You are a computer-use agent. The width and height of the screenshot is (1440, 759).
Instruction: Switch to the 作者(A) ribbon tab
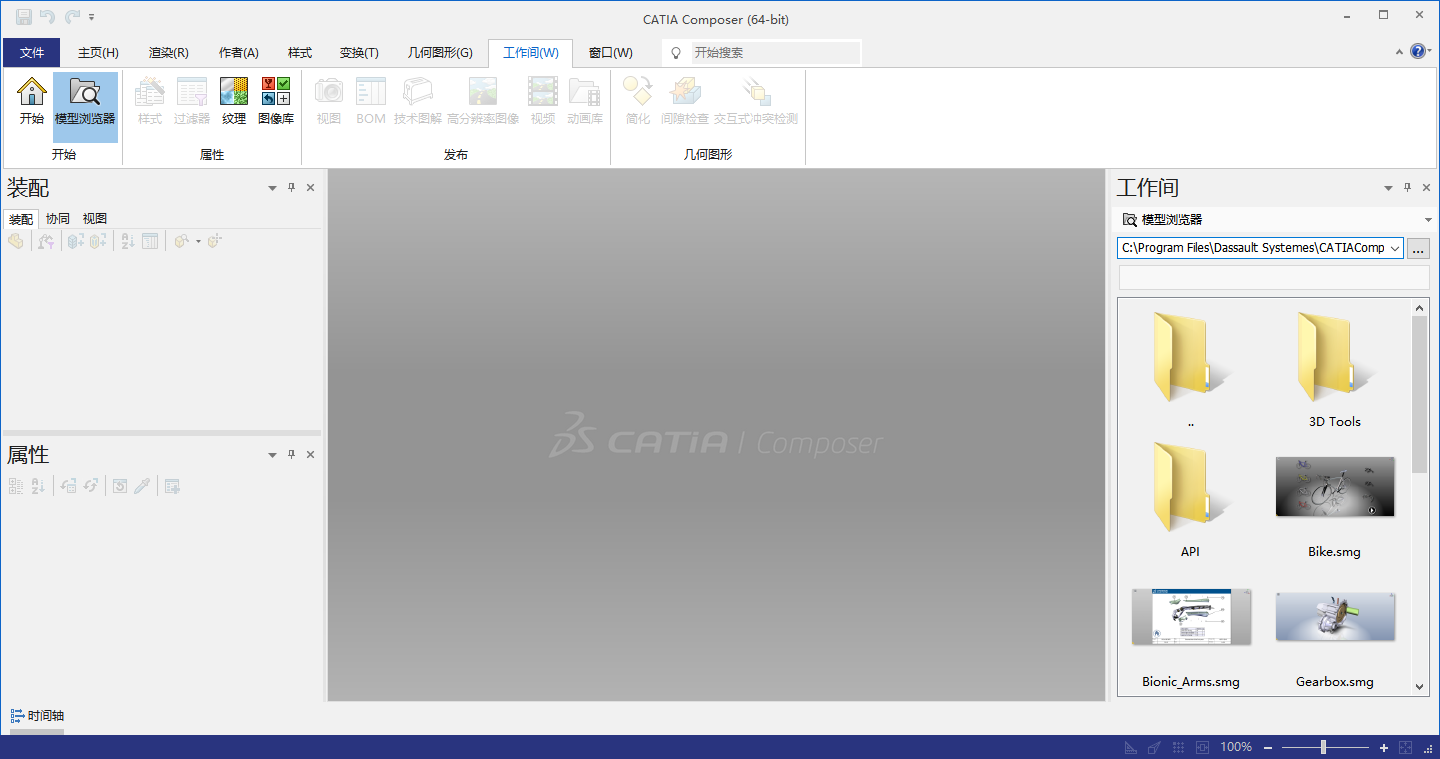point(239,53)
